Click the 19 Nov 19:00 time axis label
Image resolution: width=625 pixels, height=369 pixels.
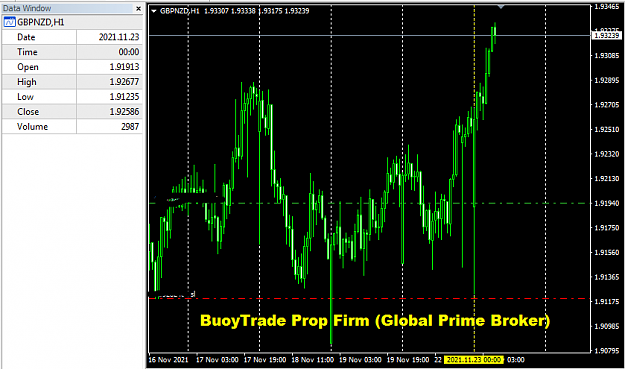click(x=408, y=360)
